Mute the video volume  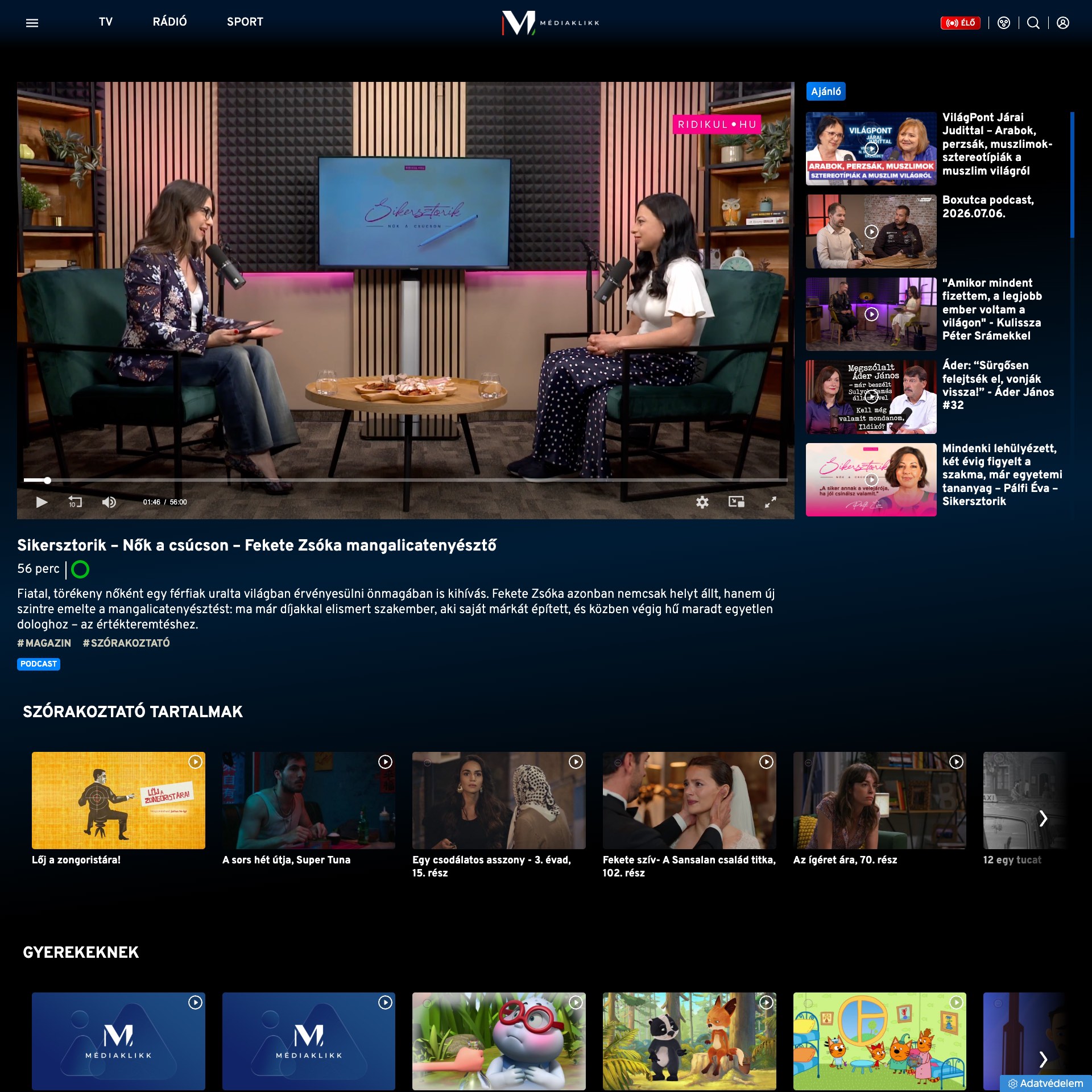coord(109,502)
